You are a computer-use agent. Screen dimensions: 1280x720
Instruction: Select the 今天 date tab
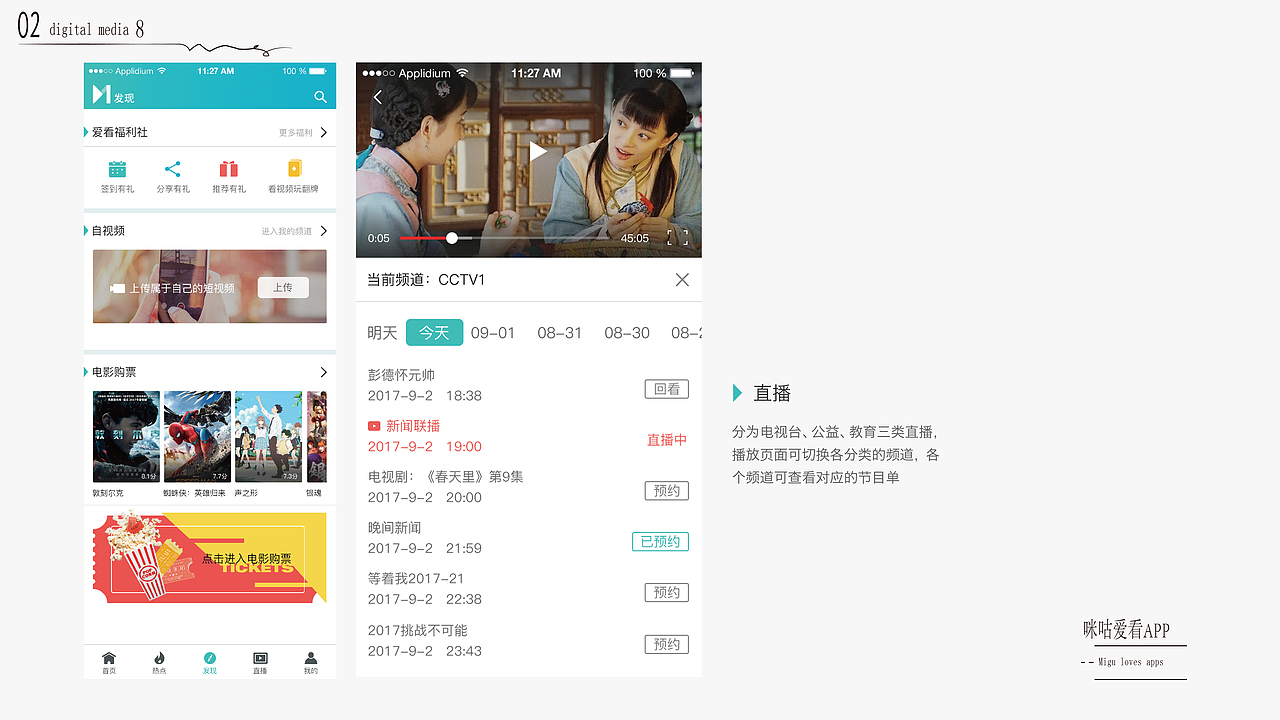click(x=434, y=333)
